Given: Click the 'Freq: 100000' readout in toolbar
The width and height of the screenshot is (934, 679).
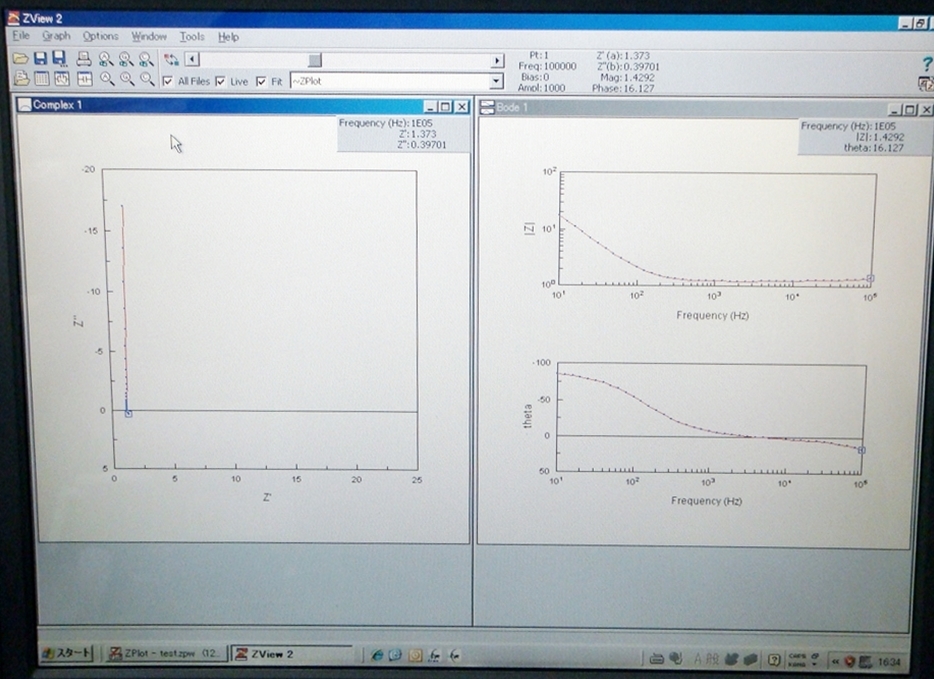Looking at the screenshot, I should tap(547, 66).
